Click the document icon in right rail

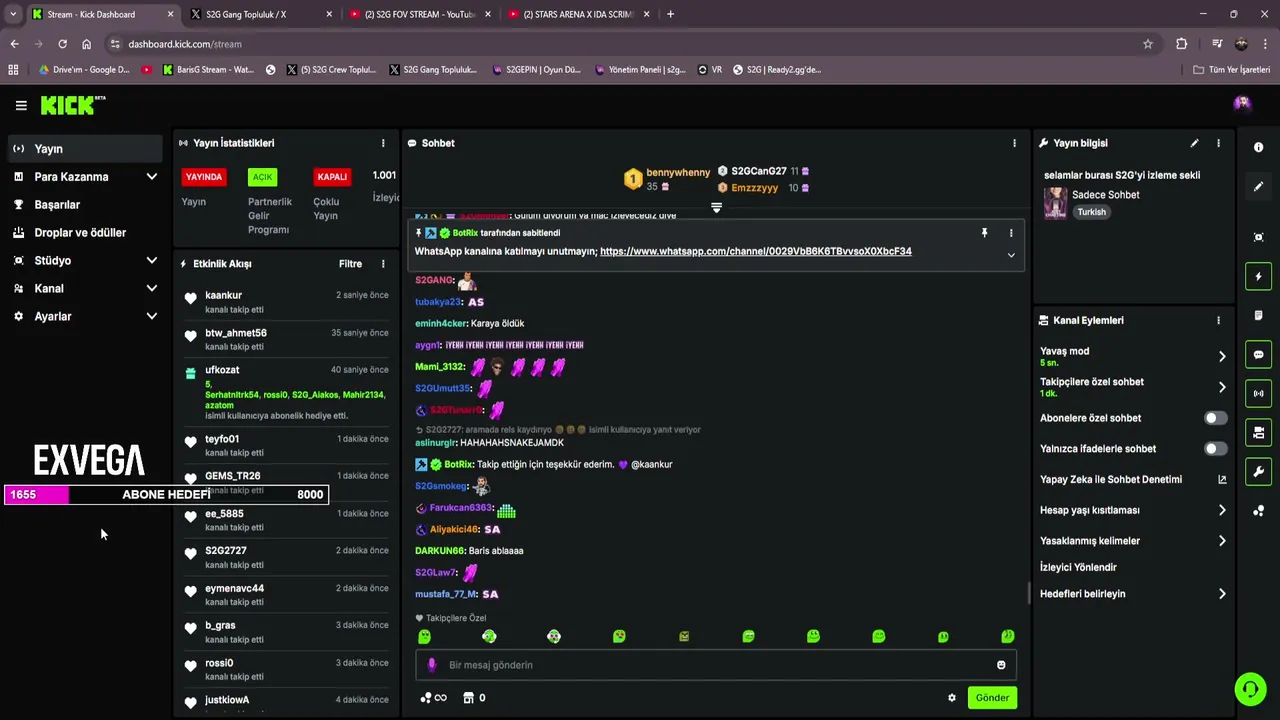pyautogui.click(x=1258, y=315)
